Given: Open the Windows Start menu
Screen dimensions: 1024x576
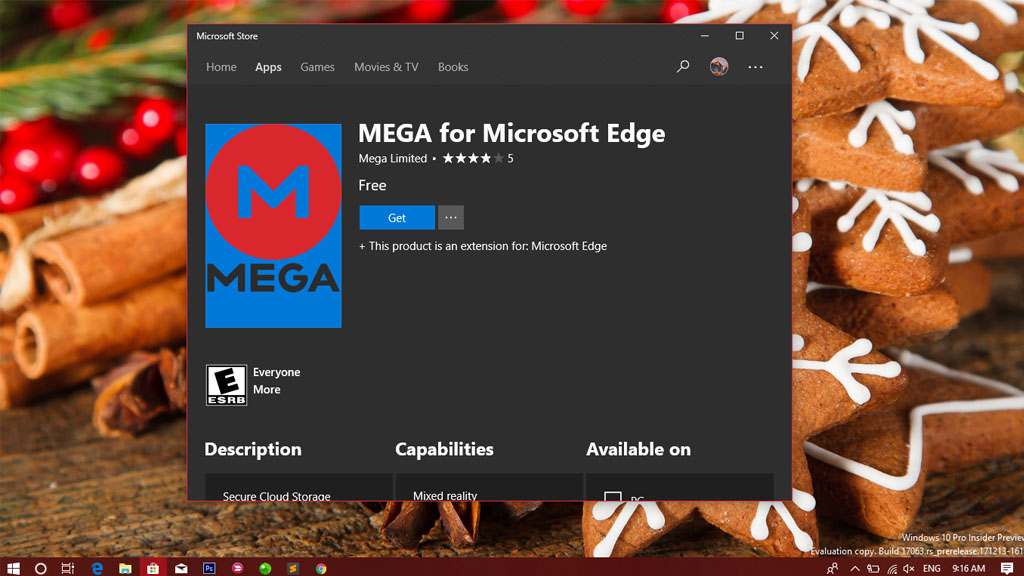Looking at the screenshot, I should (x=13, y=568).
